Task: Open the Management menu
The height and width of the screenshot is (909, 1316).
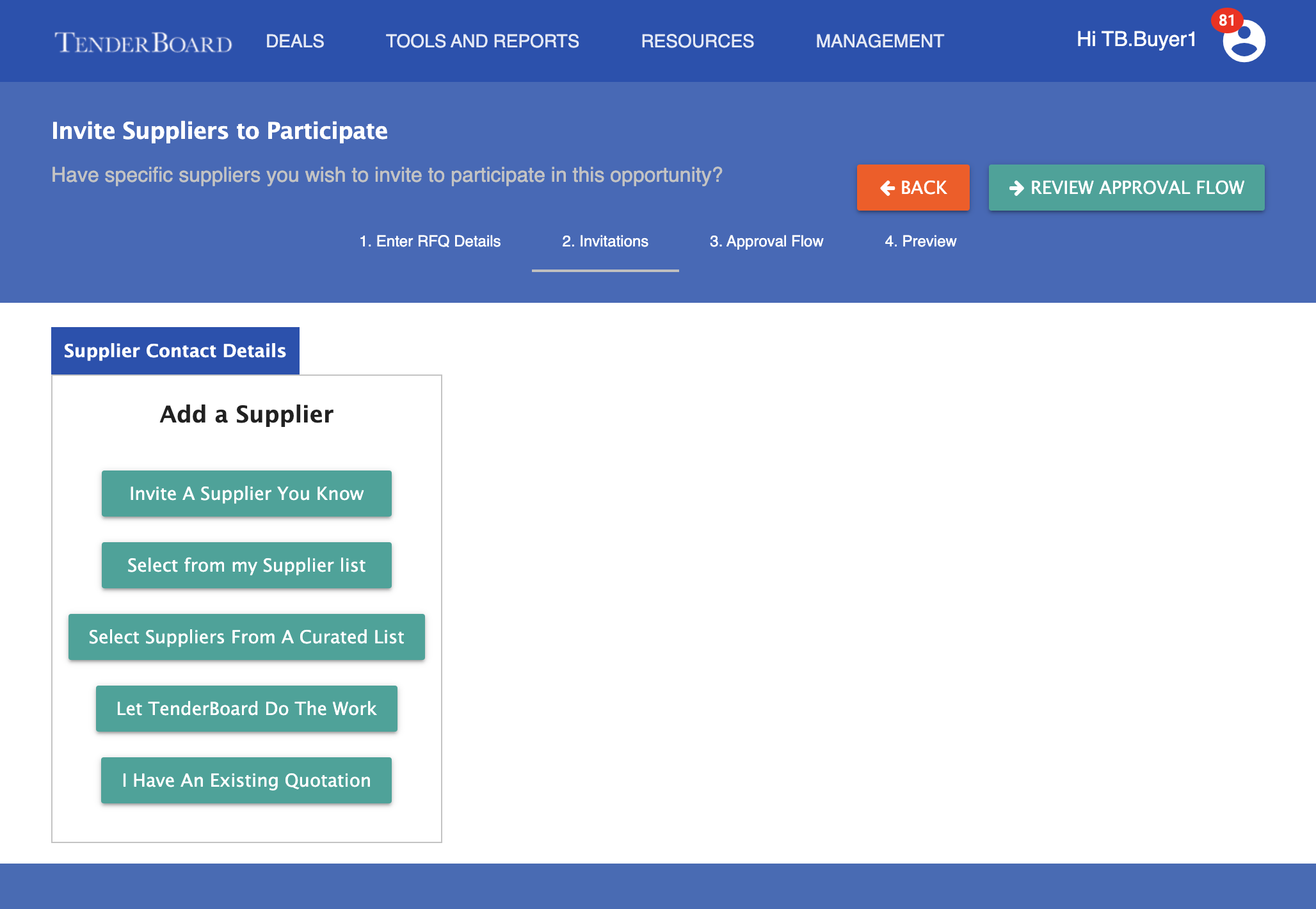Action: (x=879, y=41)
